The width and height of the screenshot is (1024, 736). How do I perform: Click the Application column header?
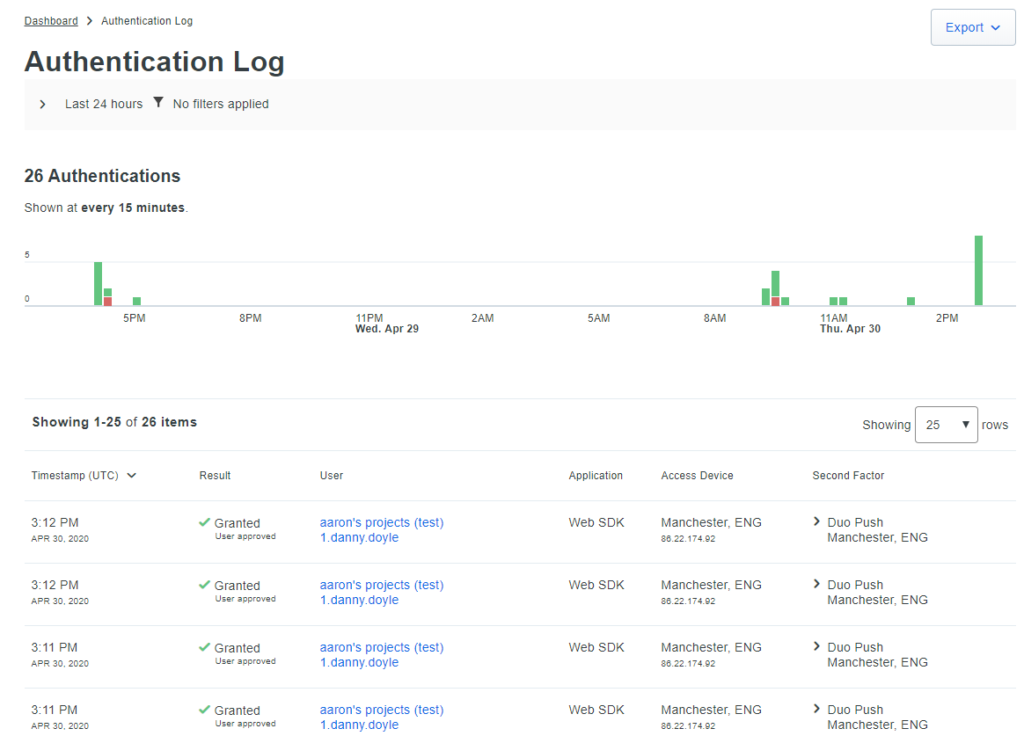point(596,475)
